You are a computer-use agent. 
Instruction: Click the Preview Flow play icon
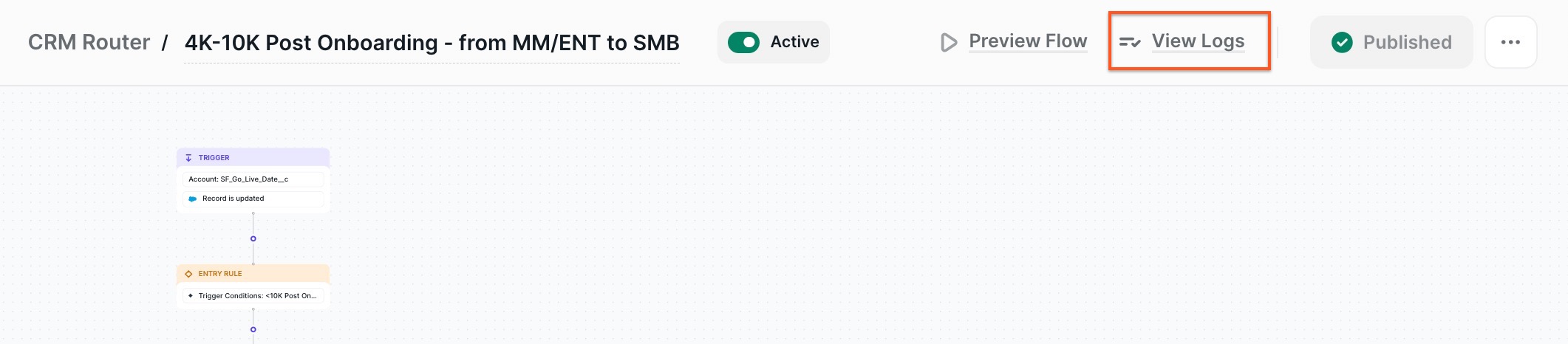(949, 42)
